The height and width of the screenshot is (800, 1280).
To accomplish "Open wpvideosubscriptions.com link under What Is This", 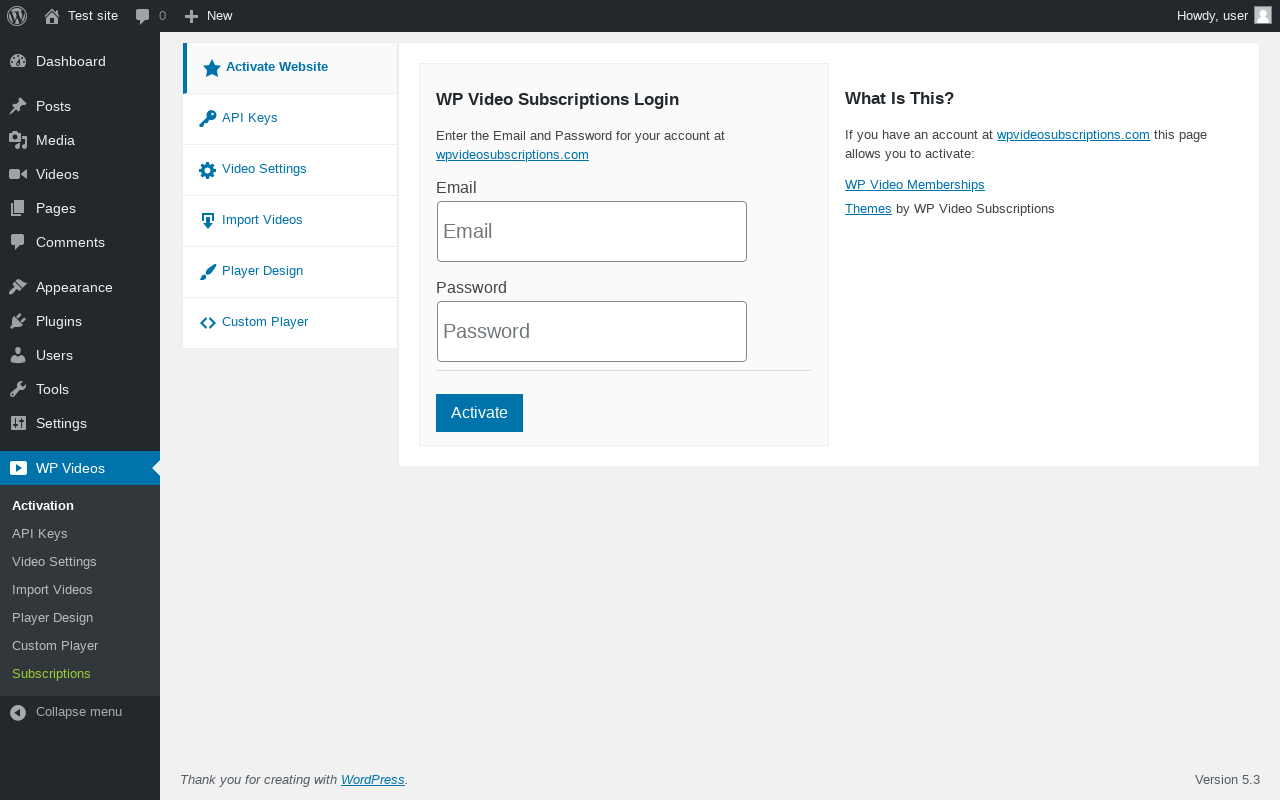I will pyautogui.click(x=1073, y=135).
